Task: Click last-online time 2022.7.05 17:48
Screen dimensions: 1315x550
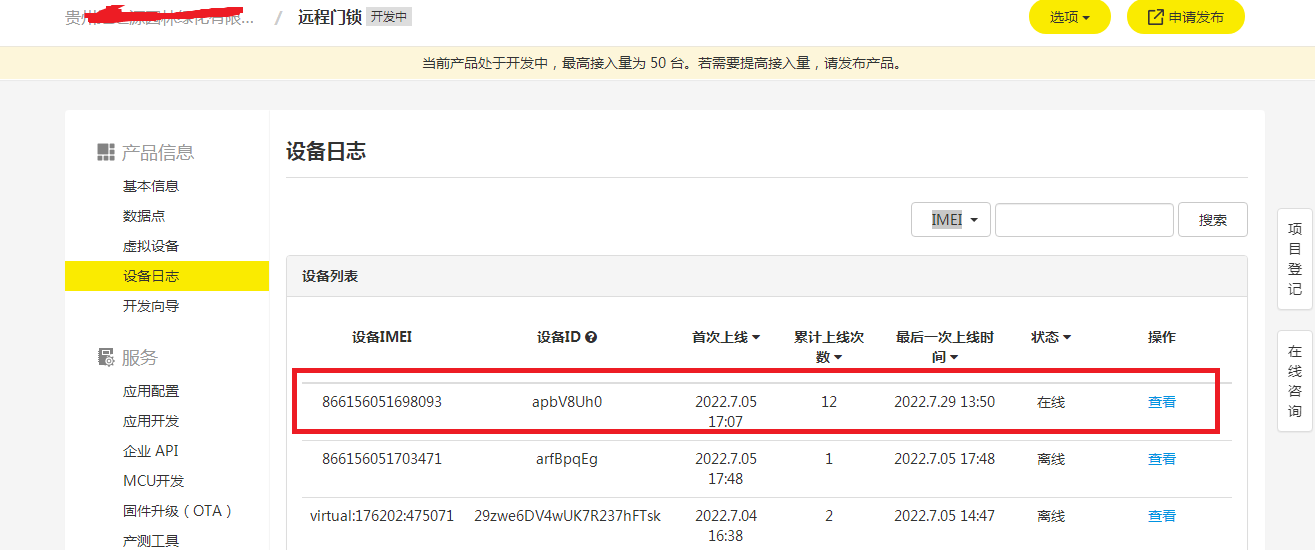Action: 944,459
